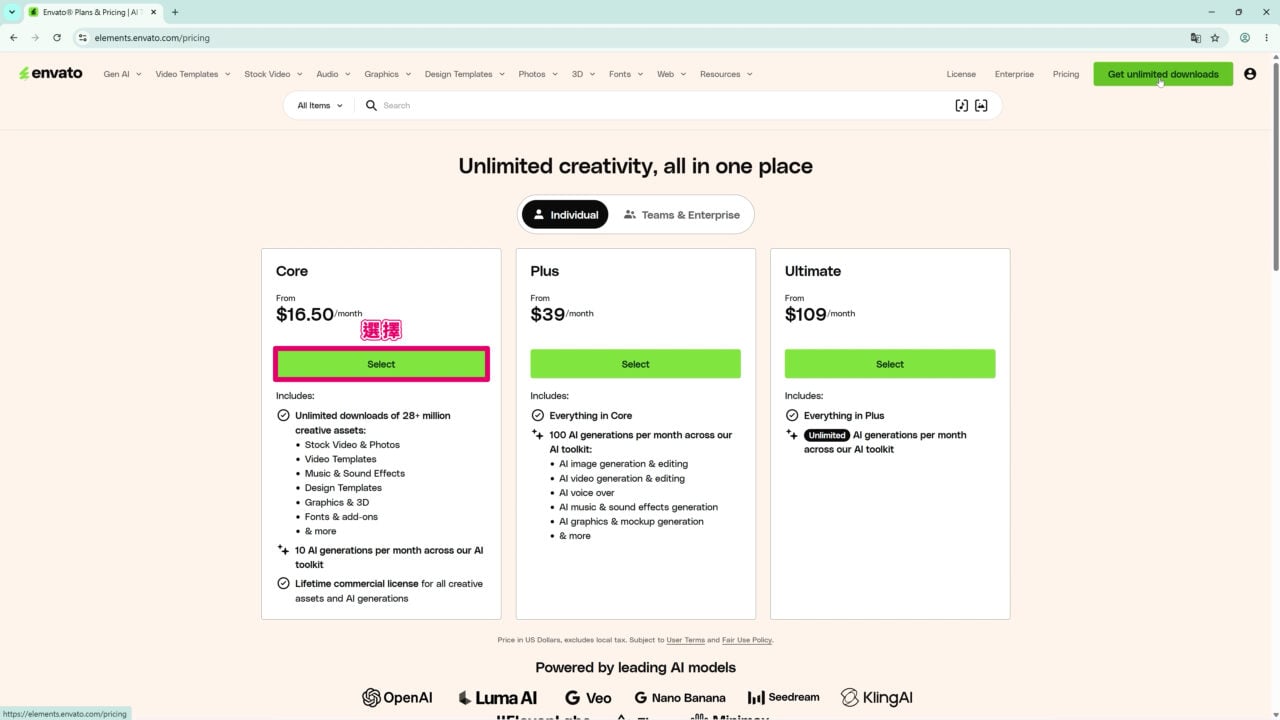Viewport: 1280px width, 720px height.
Task: Click 'Everything in Core' text
Action: (591, 415)
